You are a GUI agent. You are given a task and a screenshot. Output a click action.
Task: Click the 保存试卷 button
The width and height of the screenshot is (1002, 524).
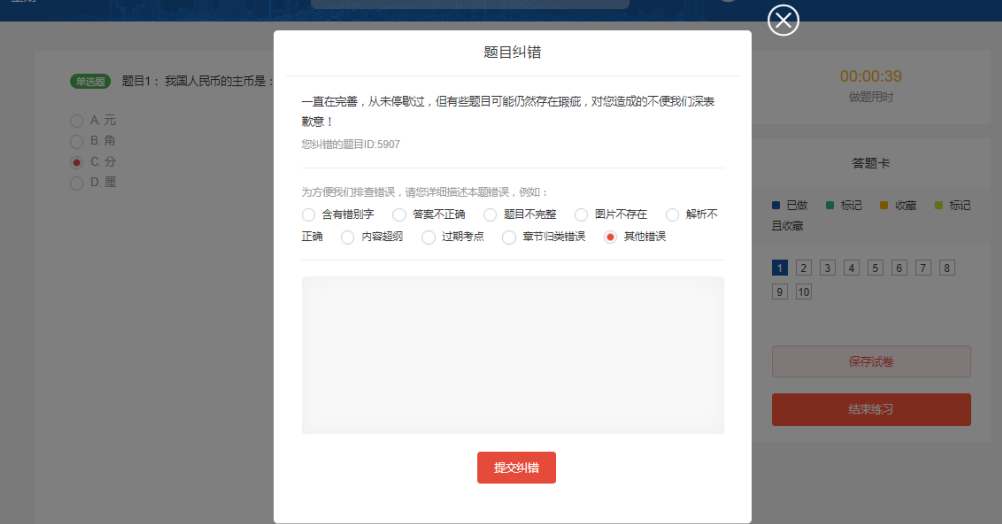871,362
